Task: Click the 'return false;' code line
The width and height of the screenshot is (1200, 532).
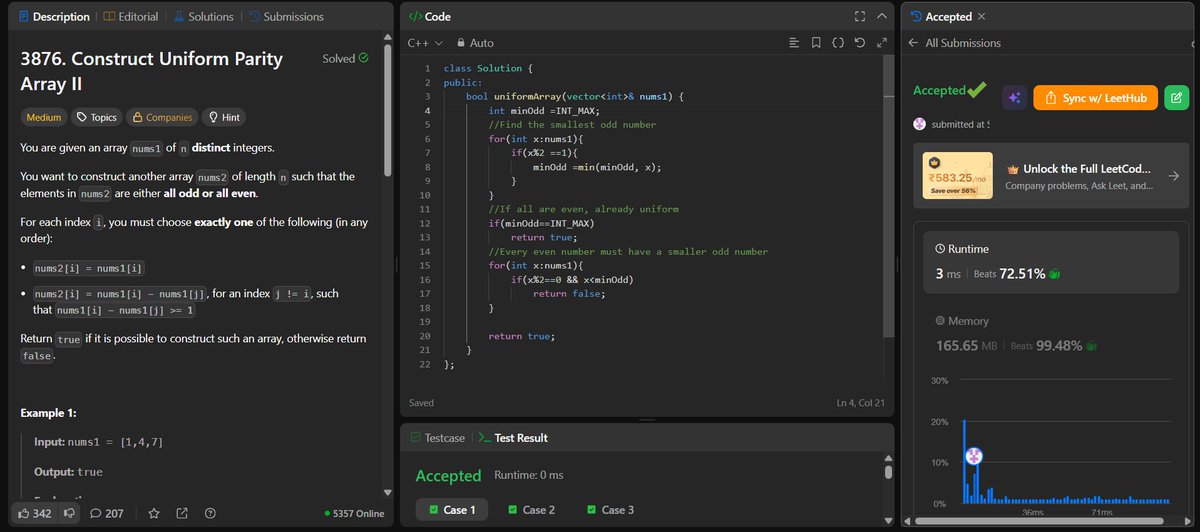Action: 569,293
